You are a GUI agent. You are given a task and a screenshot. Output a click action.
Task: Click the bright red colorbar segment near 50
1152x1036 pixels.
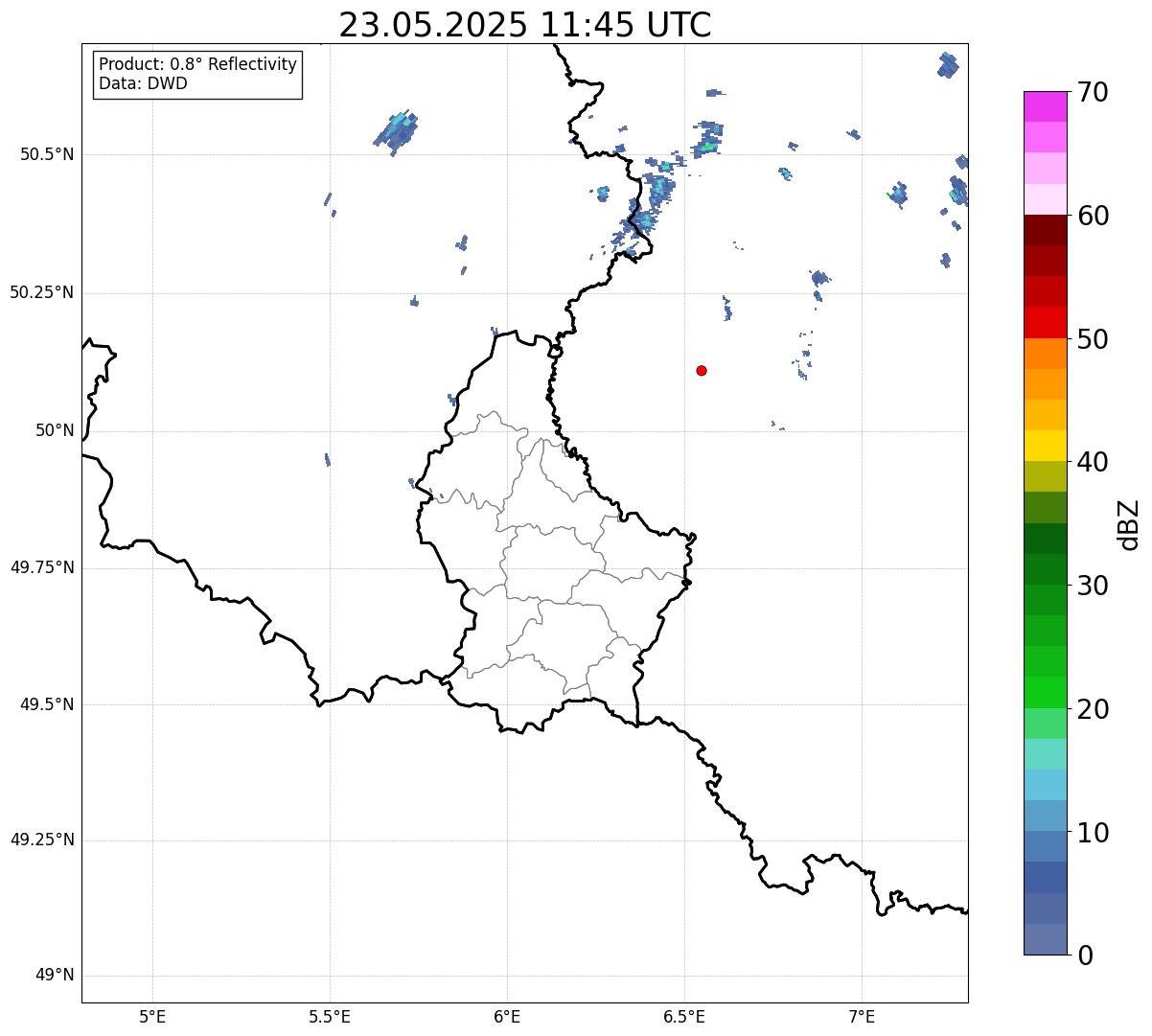tap(1045, 323)
